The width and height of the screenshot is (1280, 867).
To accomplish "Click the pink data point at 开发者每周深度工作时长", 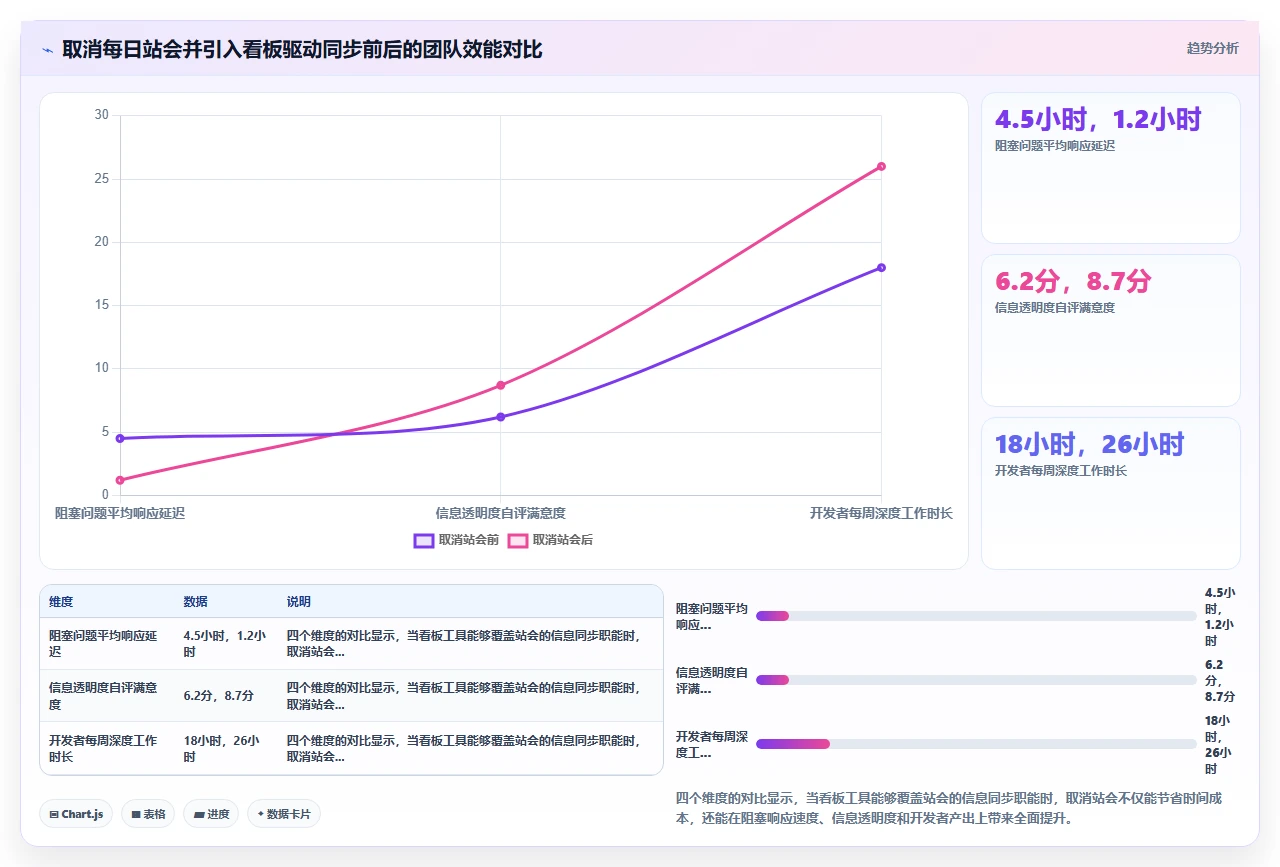I will coord(881,166).
